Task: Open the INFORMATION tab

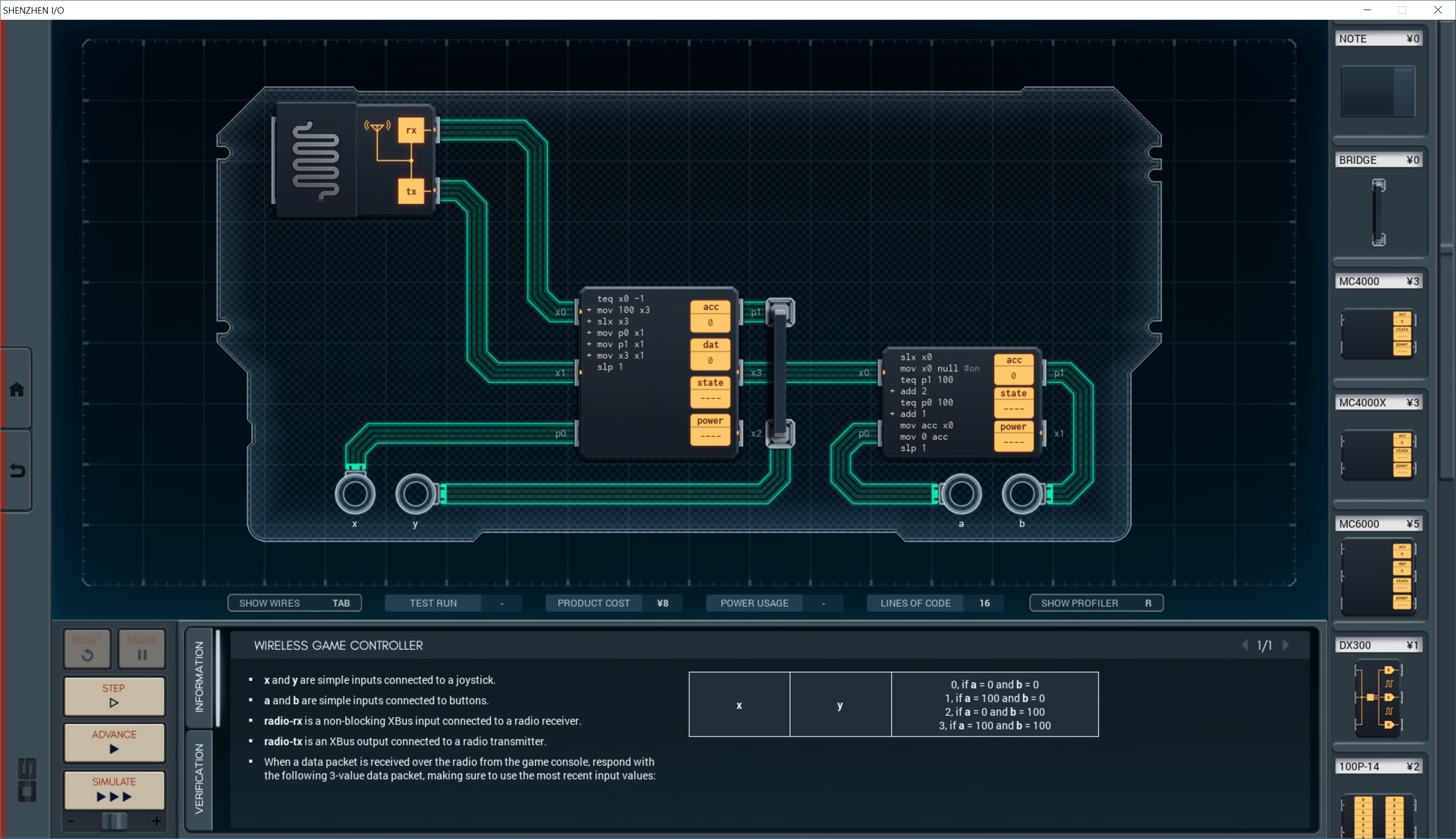Action: click(x=199, y=677)
